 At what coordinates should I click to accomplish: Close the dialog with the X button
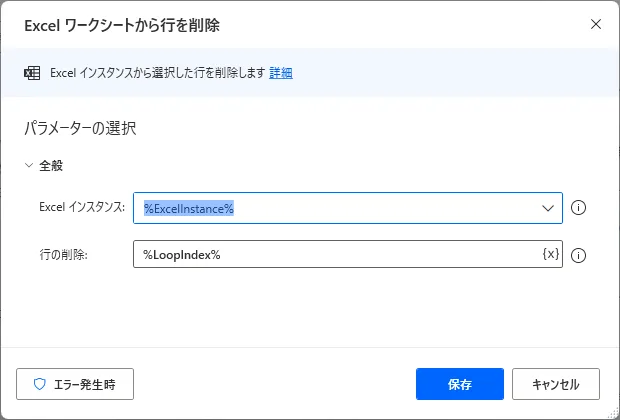pos(596,24)
